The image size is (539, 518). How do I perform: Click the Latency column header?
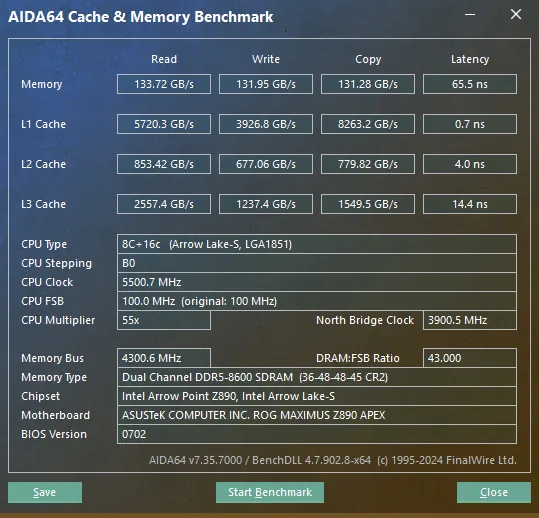click(x=470, y=59)
